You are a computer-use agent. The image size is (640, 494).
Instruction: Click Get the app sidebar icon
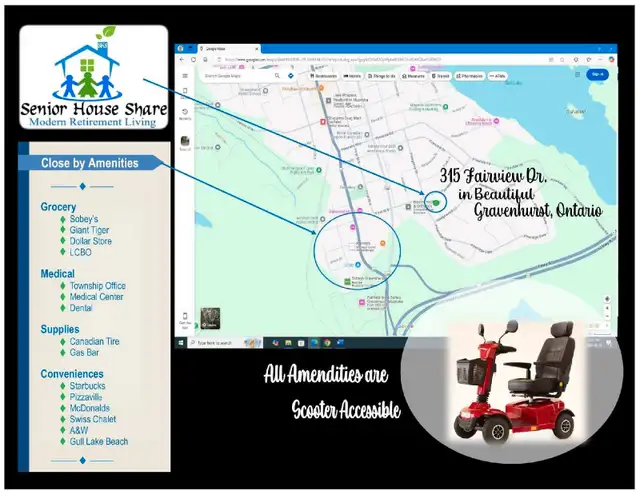(x=185, y=320)
